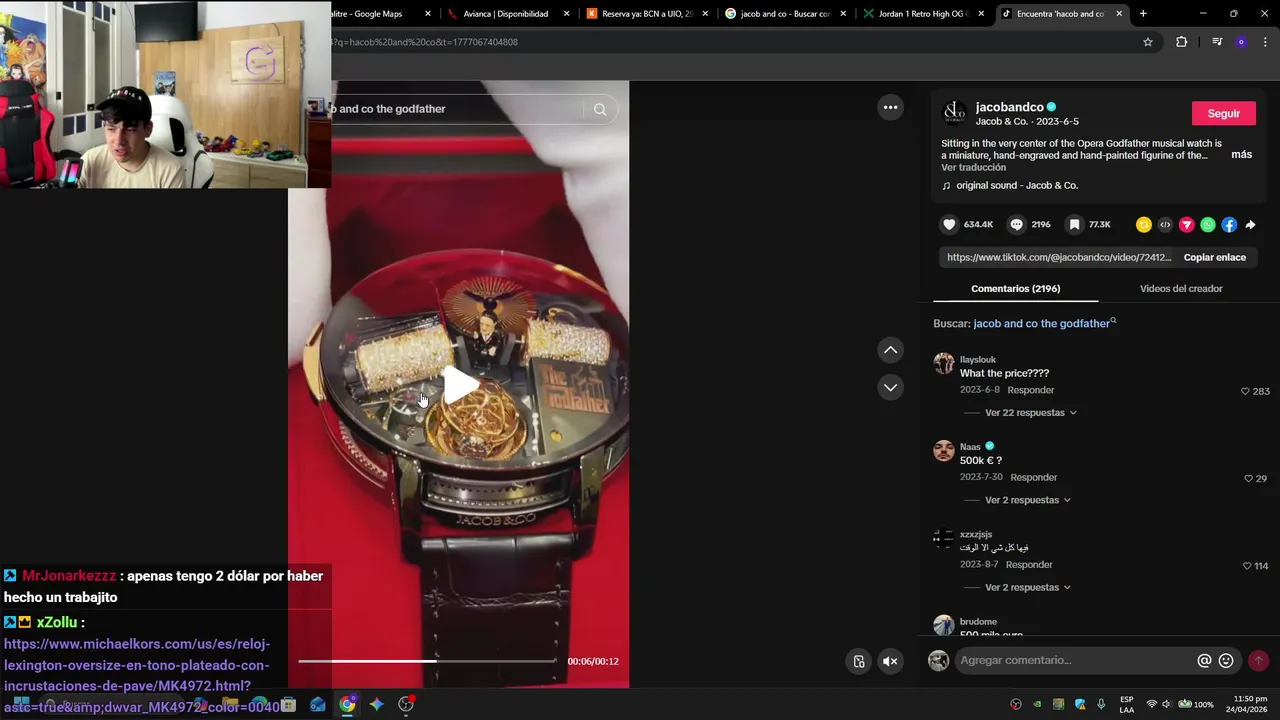
Task: Switch to Jordan 1 Retro High OG tab
Action: click(x=922, y=14)
